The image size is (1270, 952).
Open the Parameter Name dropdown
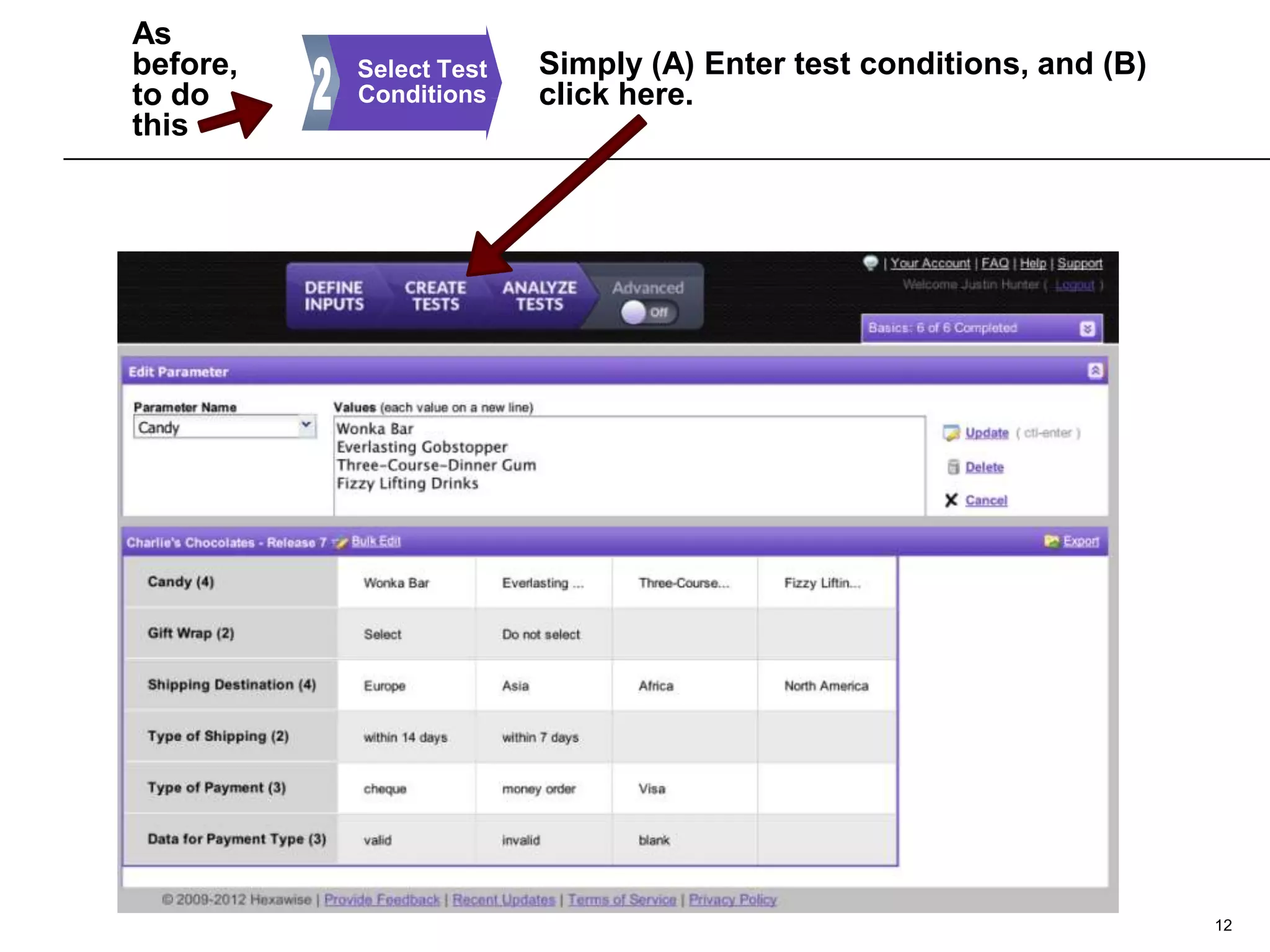306,426
